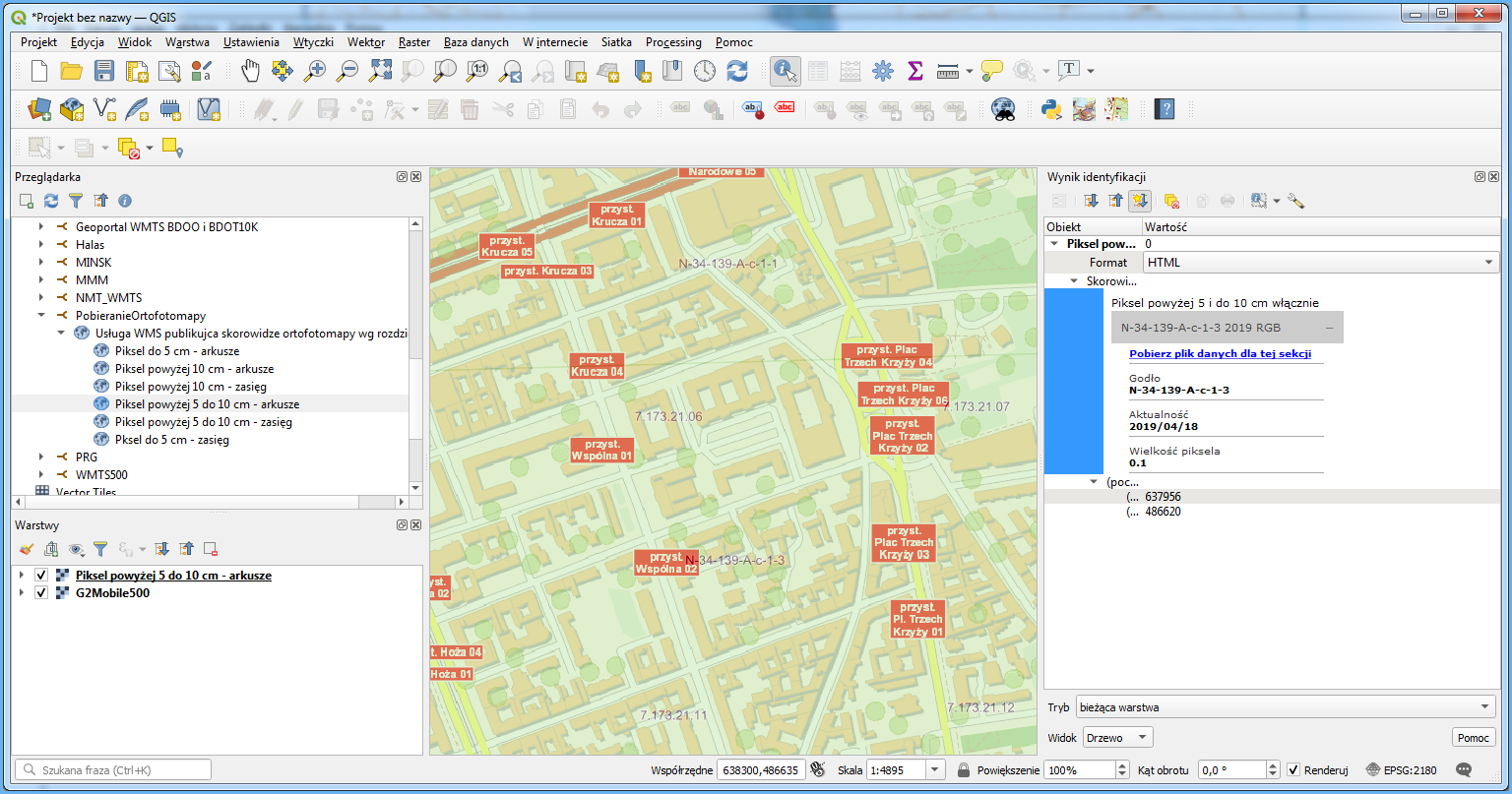This screenshot has width=1512, height=794.
Task: Open the MetaSearch globe with binoculars icon
Action: coord(1003,108)
